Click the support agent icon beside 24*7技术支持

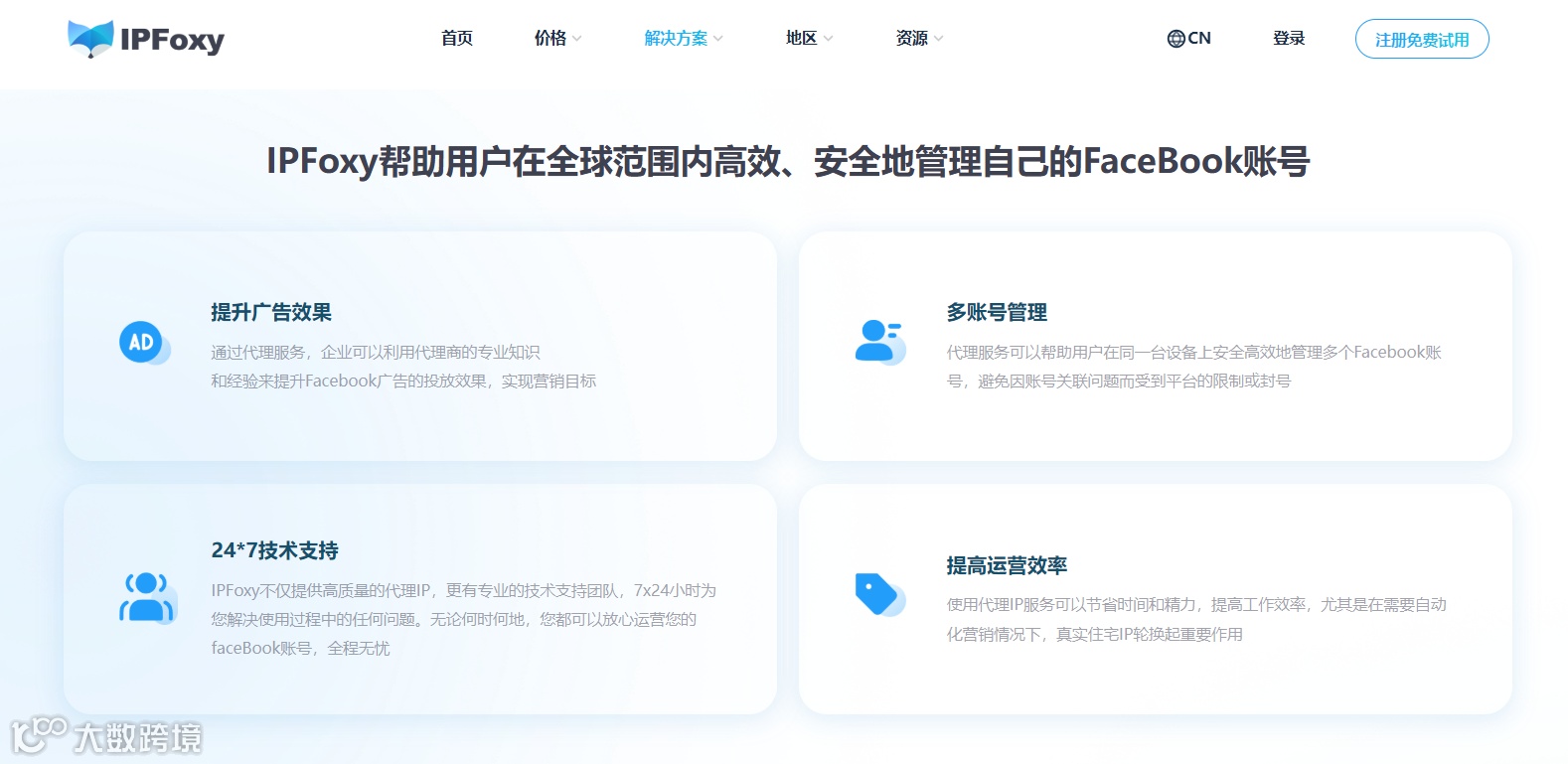[148, 597]
